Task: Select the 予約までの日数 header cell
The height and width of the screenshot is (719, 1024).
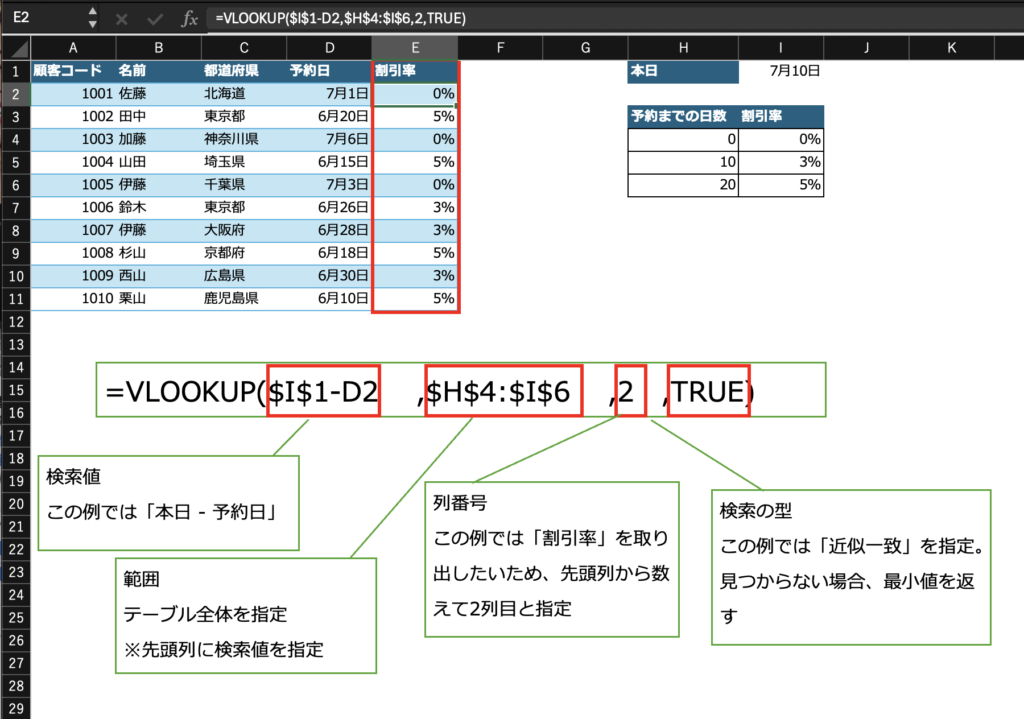Action: 683,116
